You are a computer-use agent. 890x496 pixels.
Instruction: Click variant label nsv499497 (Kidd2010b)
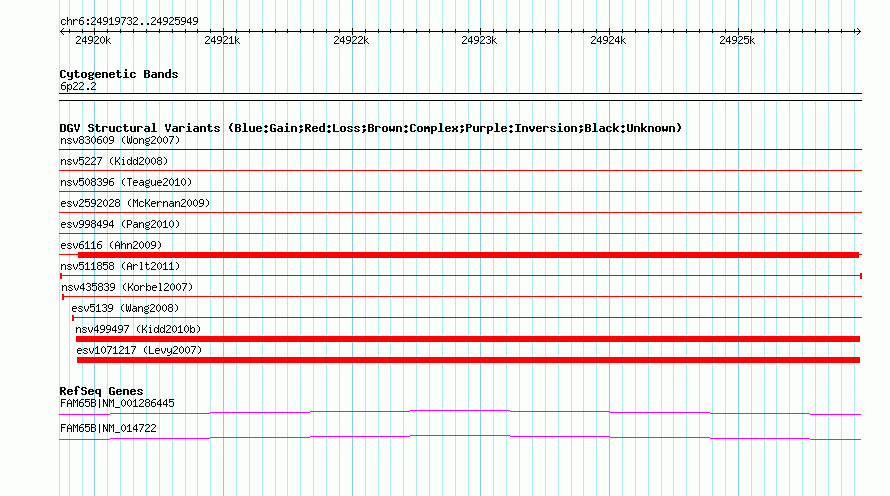[138, 329]
